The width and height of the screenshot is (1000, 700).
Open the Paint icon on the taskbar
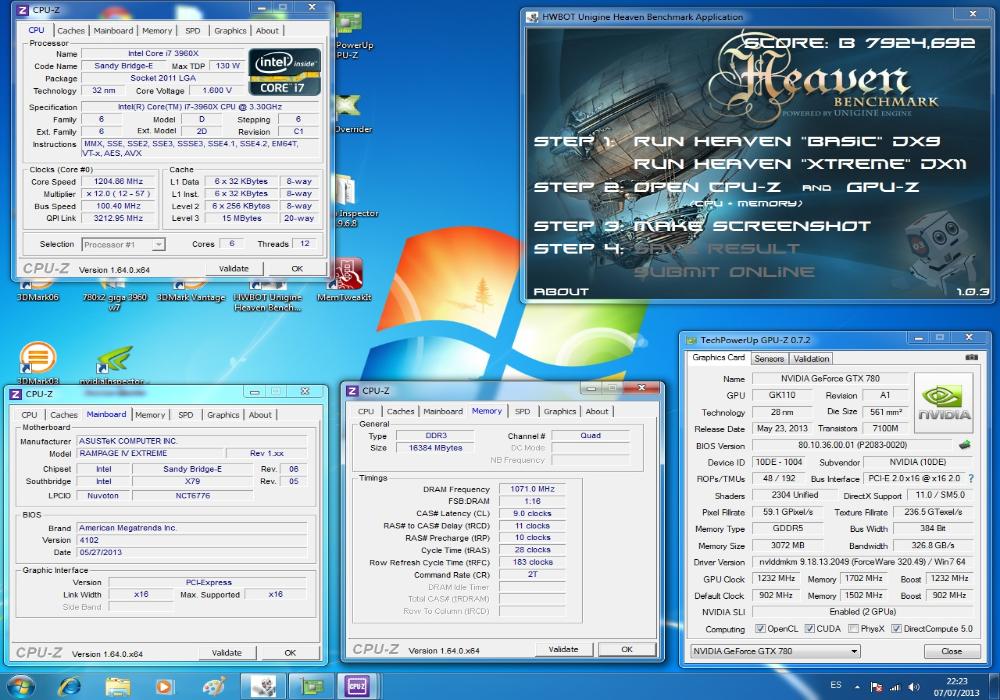[x=214, y=687]
